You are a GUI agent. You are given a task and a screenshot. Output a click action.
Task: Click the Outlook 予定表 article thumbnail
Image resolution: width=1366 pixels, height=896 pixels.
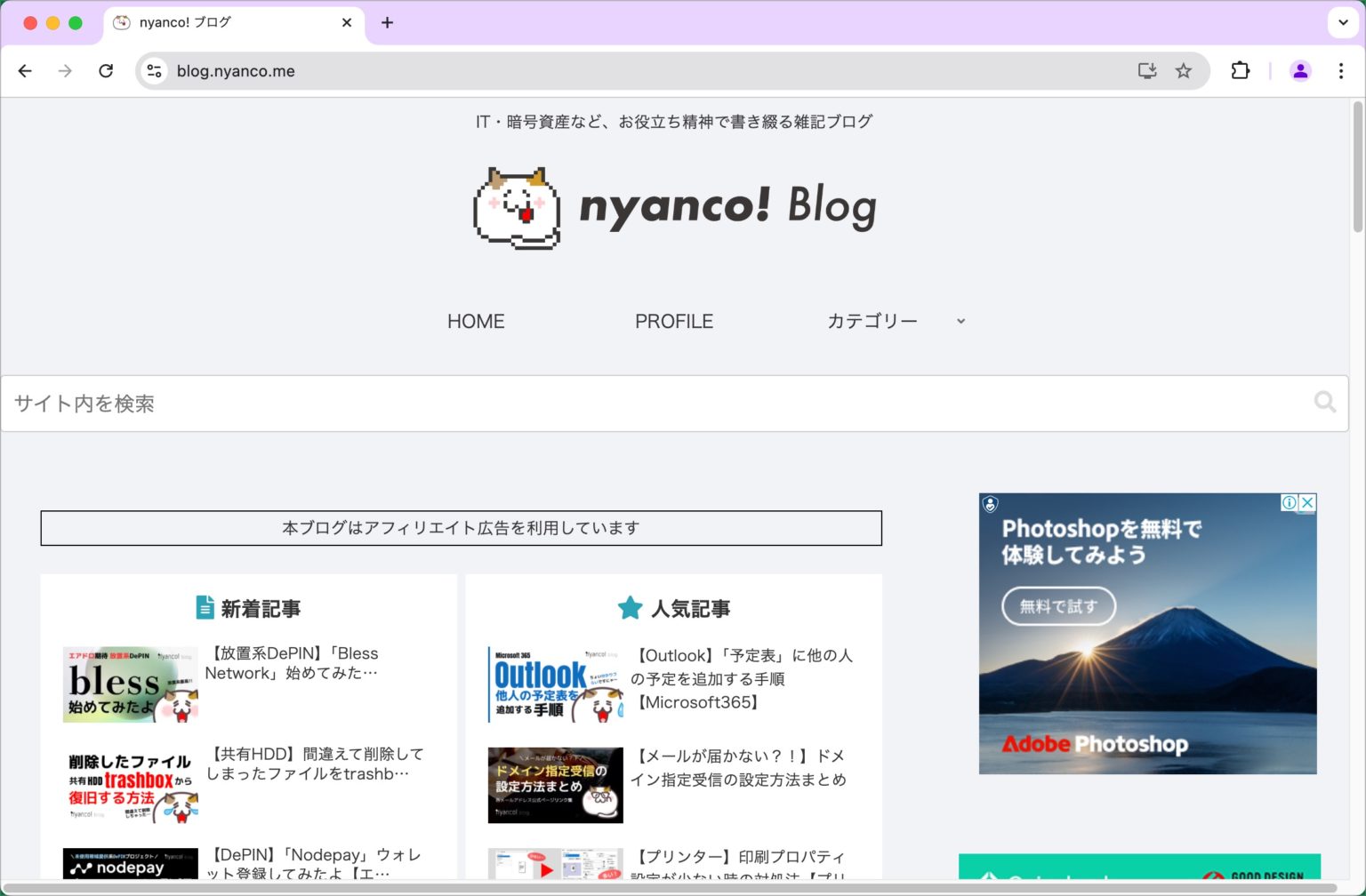(555, 684)
